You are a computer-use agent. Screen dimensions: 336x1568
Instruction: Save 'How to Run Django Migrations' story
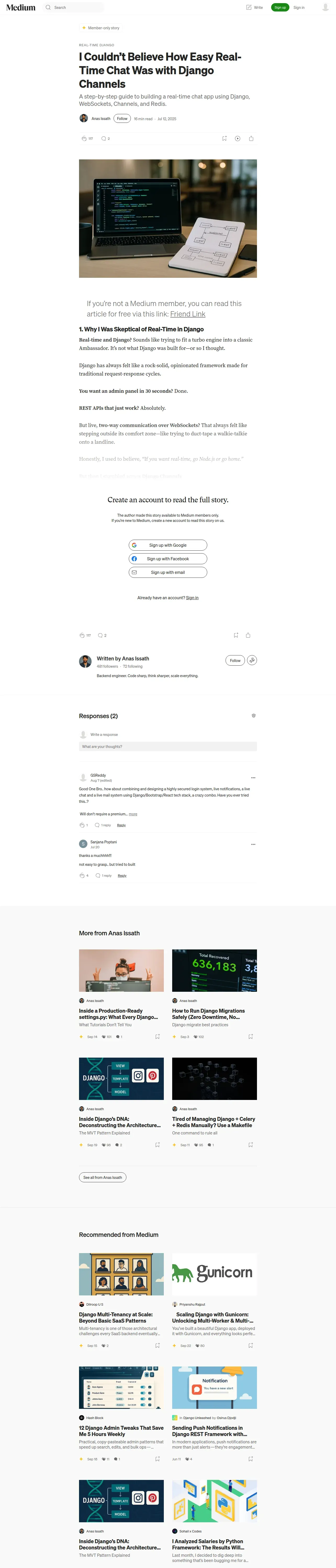pyautogui.click(x=251, y=1037)
